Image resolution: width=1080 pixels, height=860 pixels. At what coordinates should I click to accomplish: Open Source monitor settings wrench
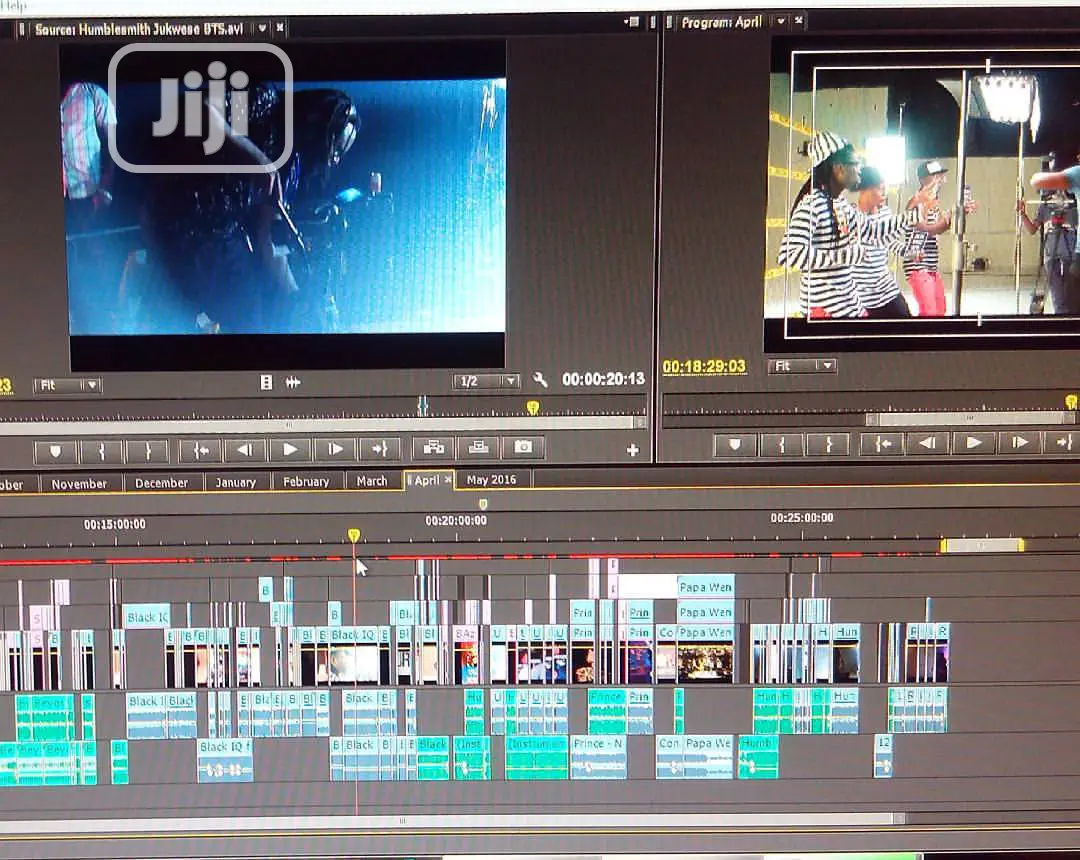pyautogui.click(x=540, y=379)
